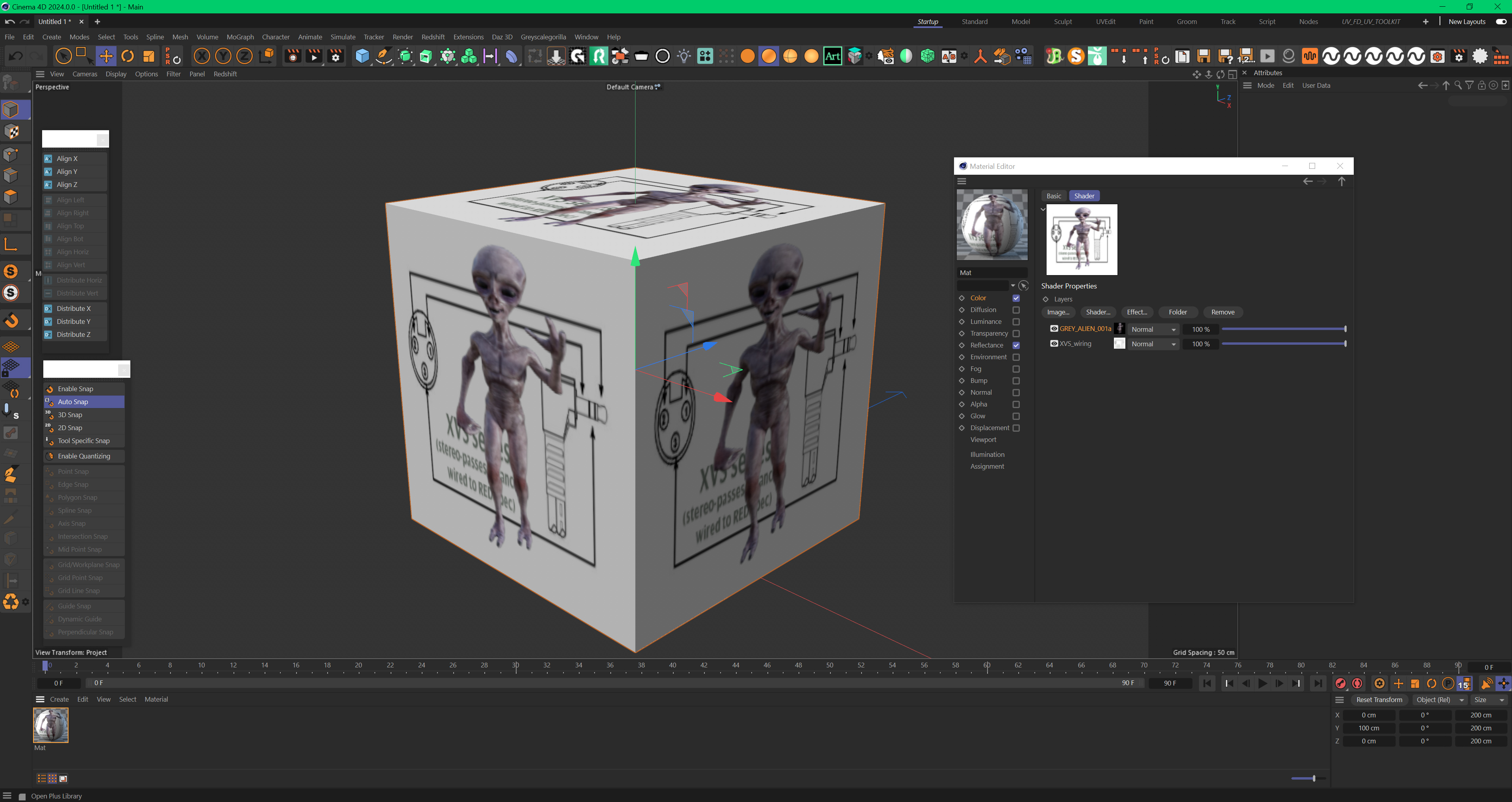Viewport: 1512px width, 802px height.
Task: Click the lock icon in Attributes panel
Action: [x=1481, y=86]
